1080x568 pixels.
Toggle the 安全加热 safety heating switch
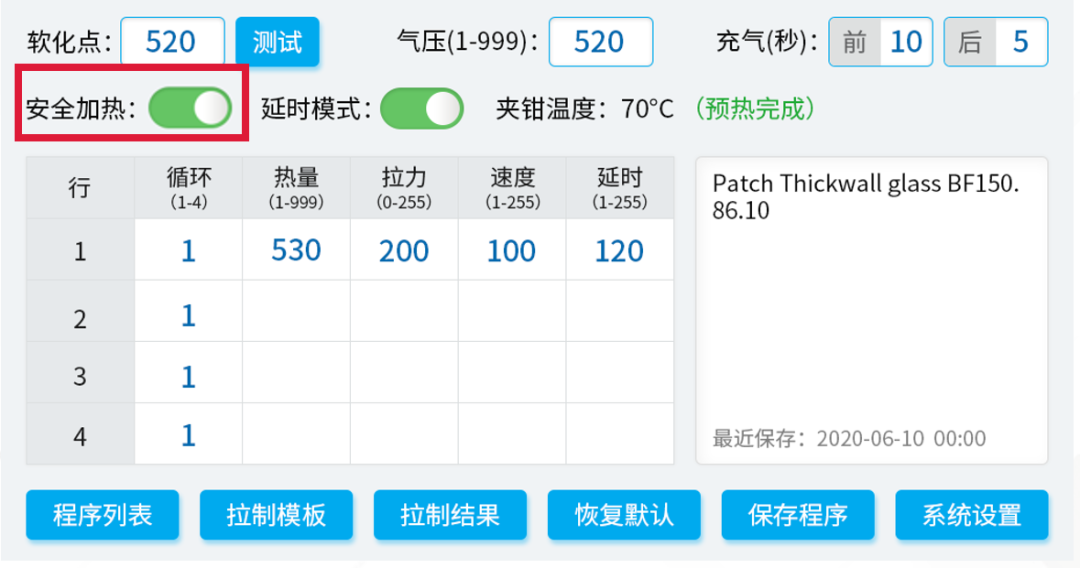[x=190, y=108]
